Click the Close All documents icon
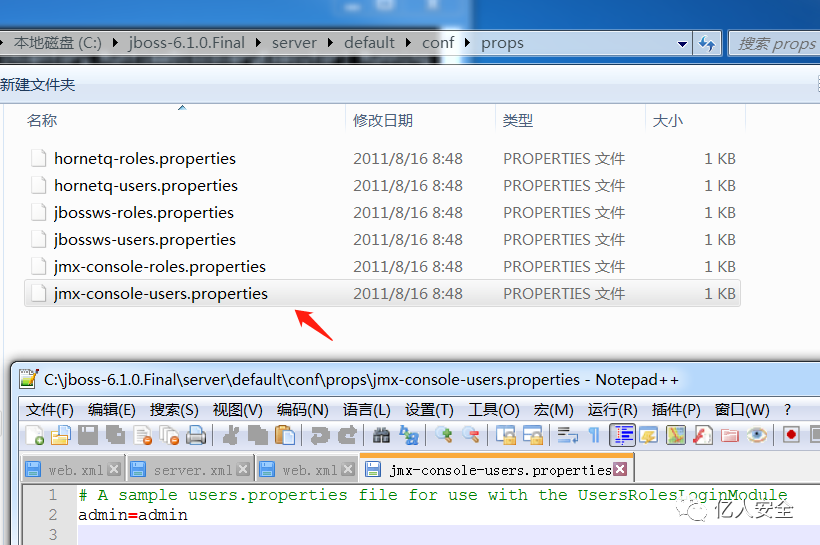Image resolution: width=820 pixels, height=545 pixels. 169,435
